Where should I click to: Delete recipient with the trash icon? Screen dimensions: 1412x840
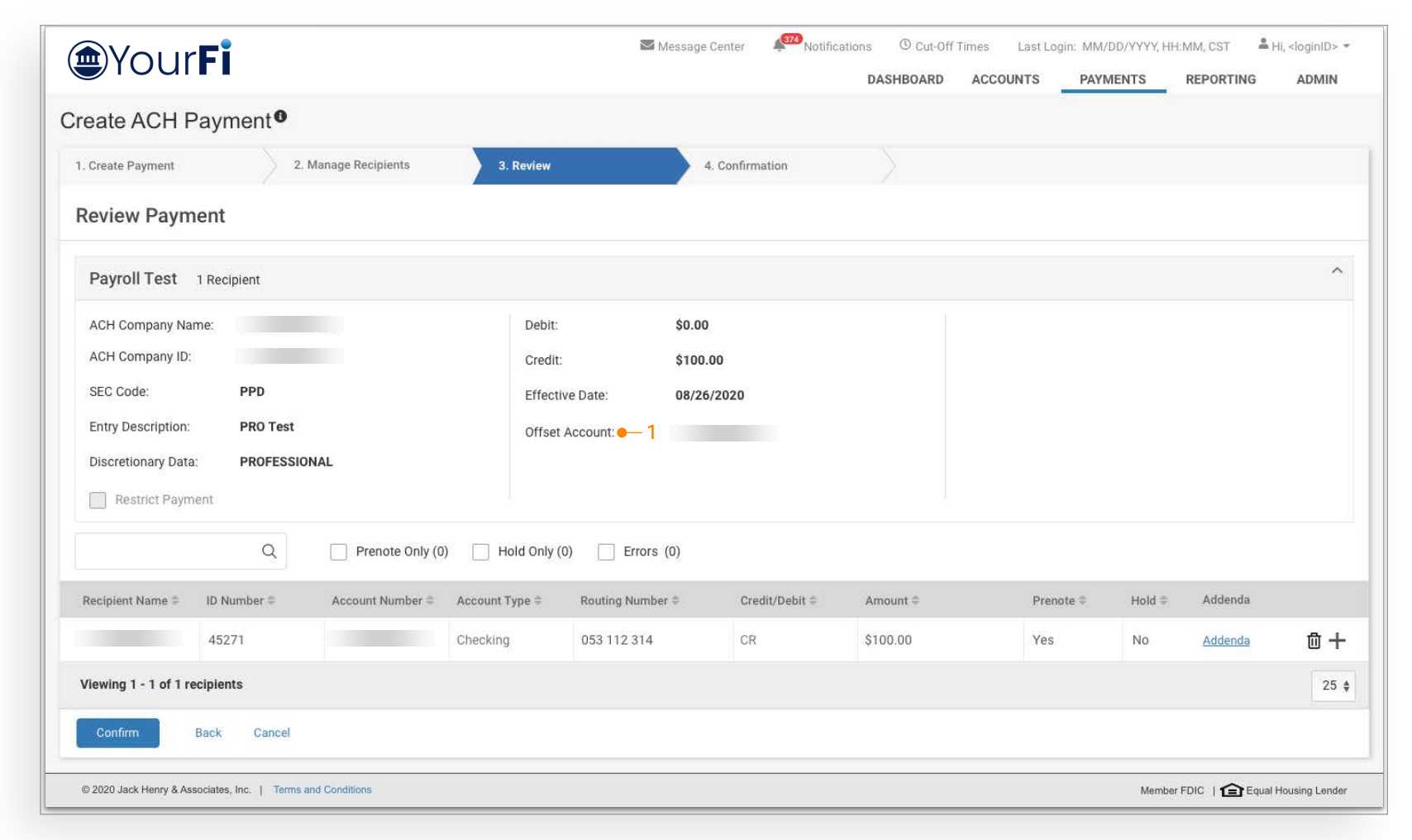point(1314,641)
